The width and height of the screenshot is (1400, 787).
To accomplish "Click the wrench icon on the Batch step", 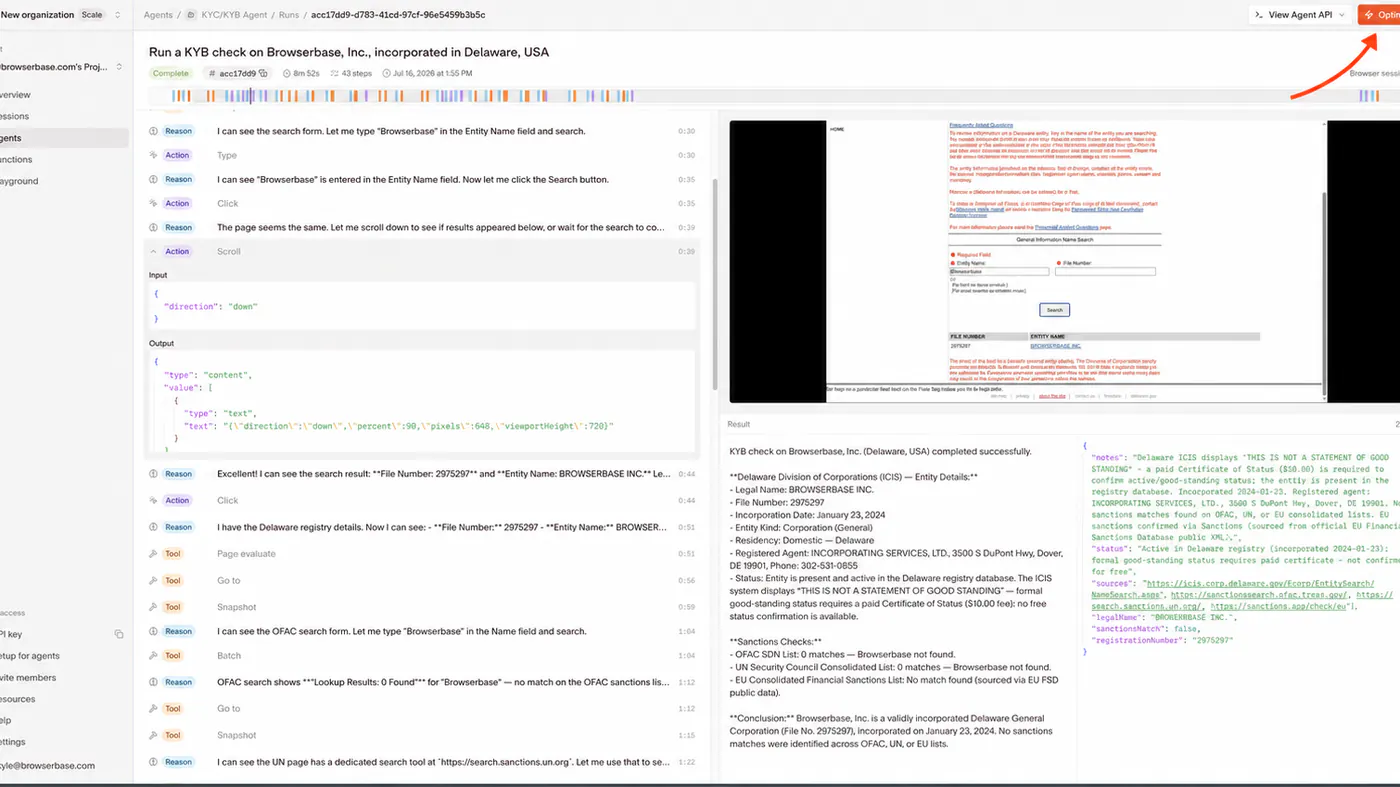I will point(154,656).
